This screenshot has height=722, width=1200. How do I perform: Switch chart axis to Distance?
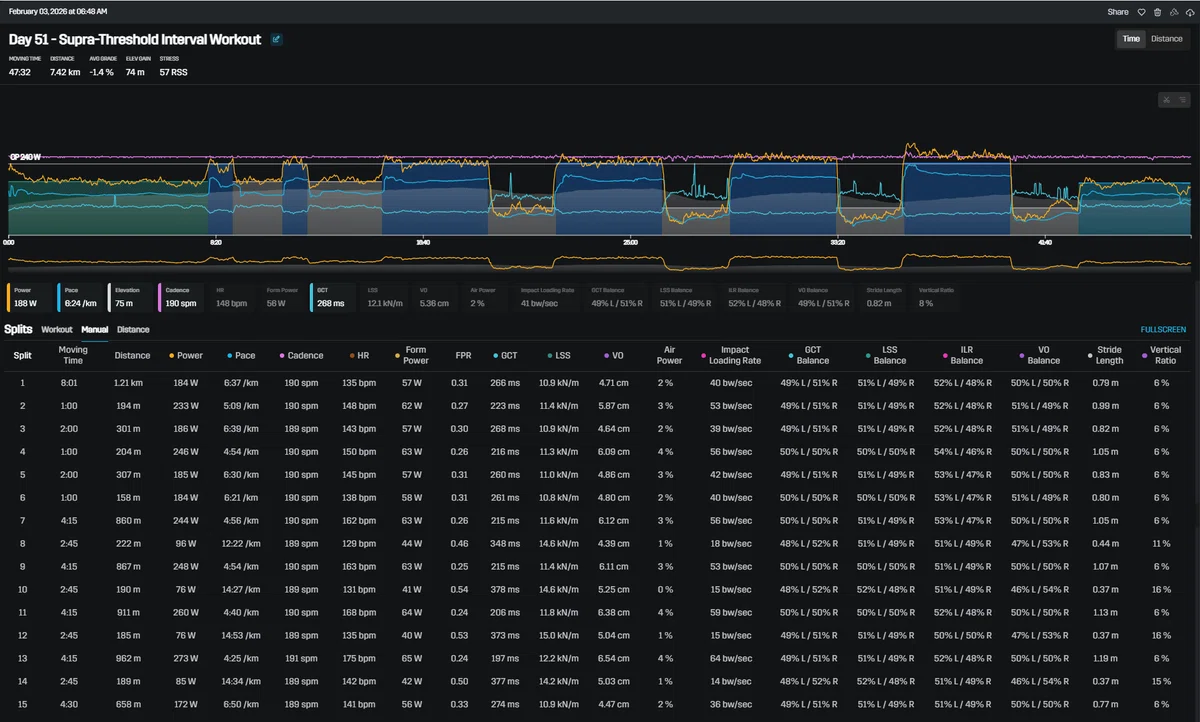coord(1166,39)
